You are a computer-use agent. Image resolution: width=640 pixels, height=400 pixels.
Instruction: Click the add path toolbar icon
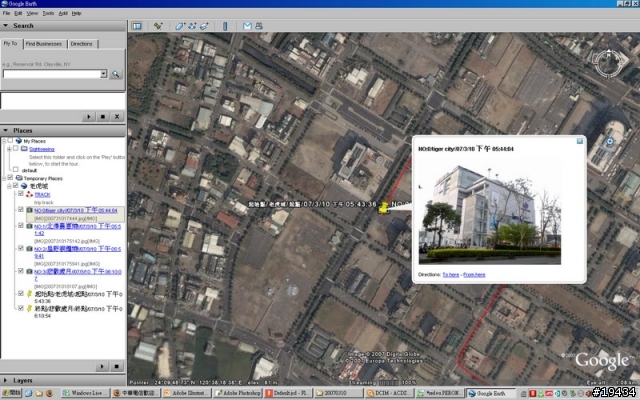[x=192, y=26]
